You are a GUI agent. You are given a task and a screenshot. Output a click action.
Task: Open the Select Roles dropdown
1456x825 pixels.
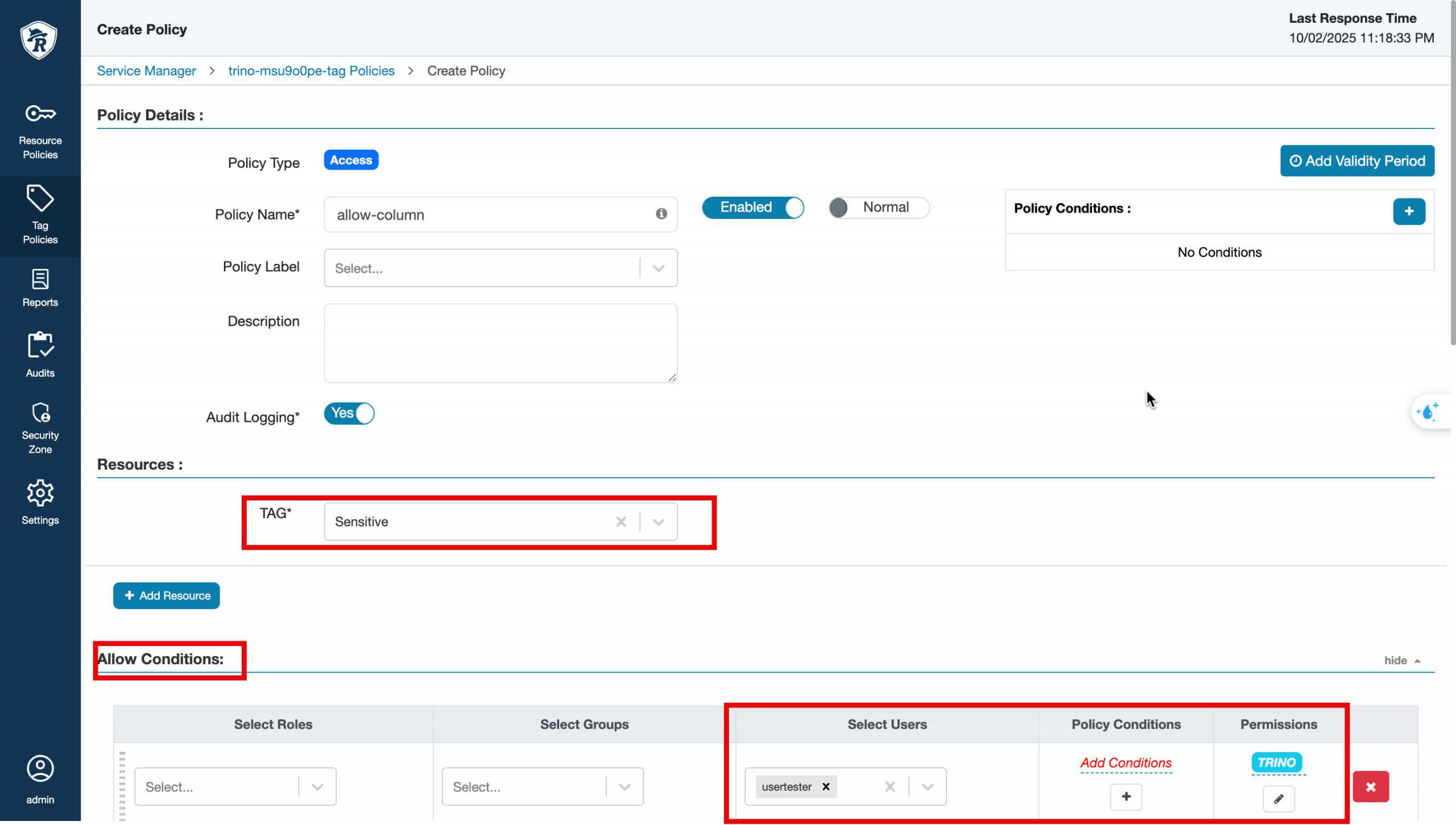coord(317,787)
